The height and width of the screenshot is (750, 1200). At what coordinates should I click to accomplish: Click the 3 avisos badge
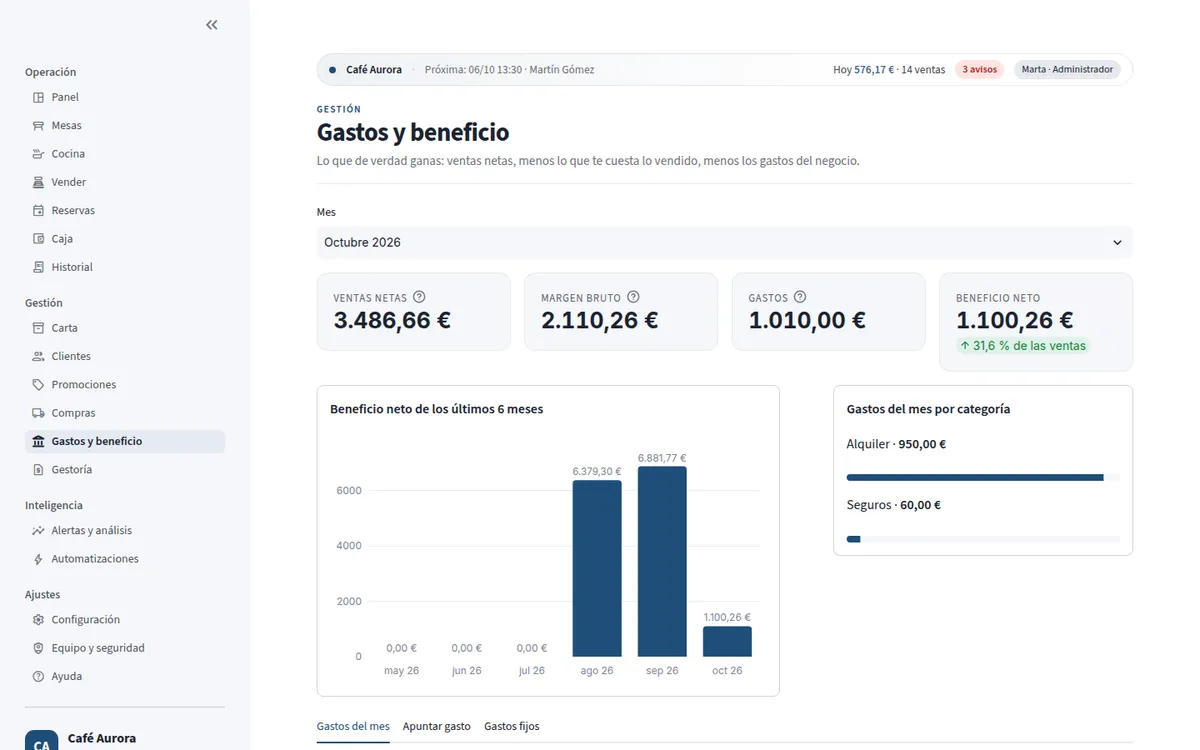(x=979, y=70)
